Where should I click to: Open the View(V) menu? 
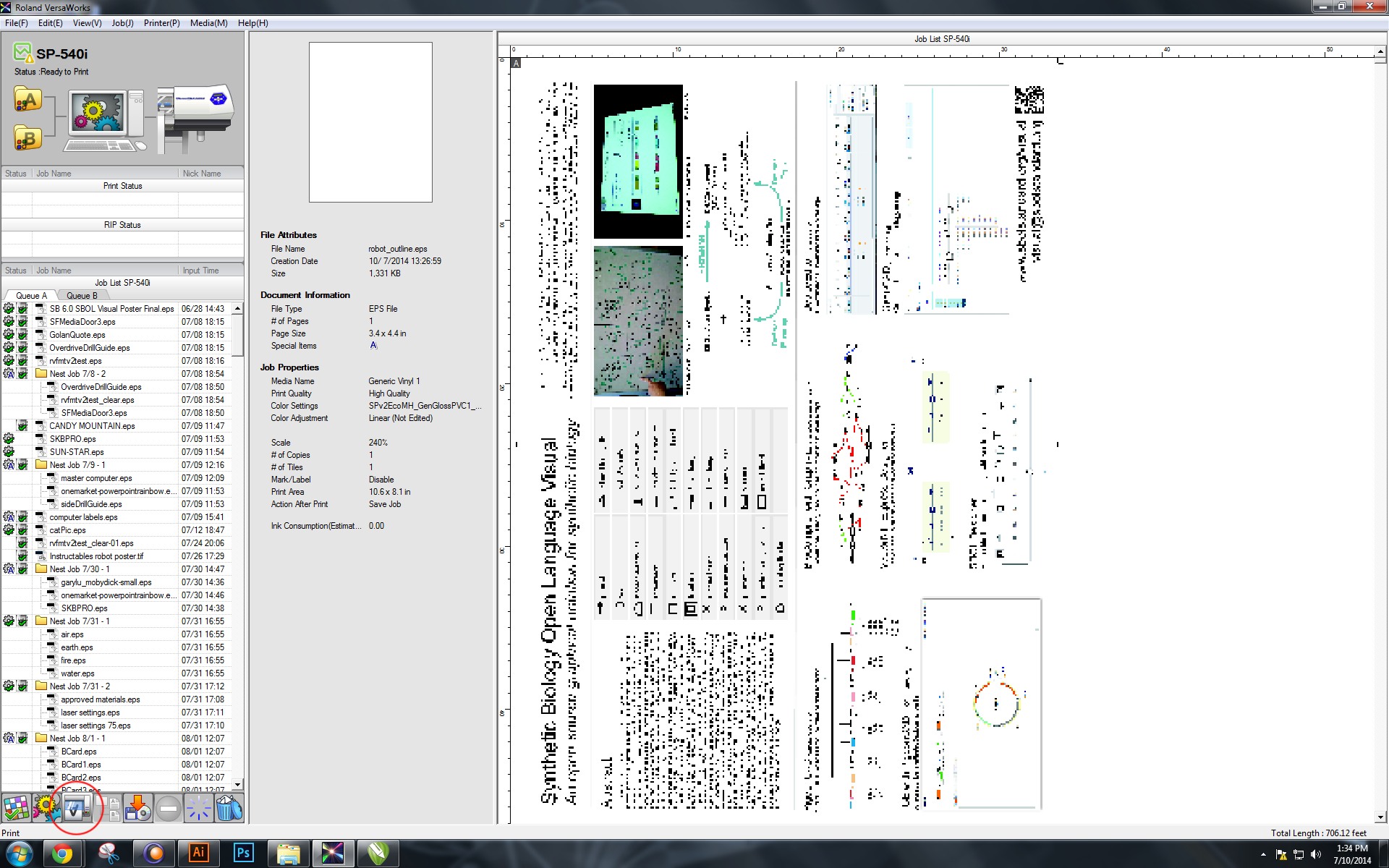pos(88,23)
